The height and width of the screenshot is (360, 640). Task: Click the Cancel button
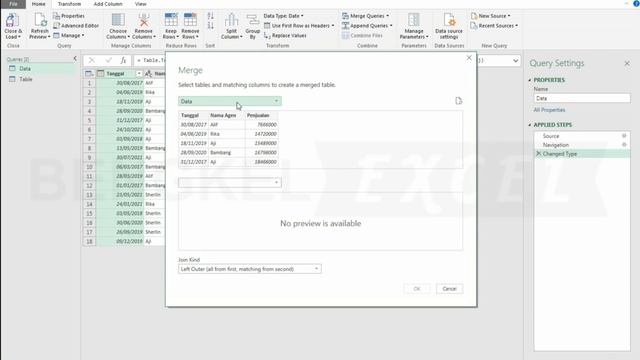pos(449,289)
